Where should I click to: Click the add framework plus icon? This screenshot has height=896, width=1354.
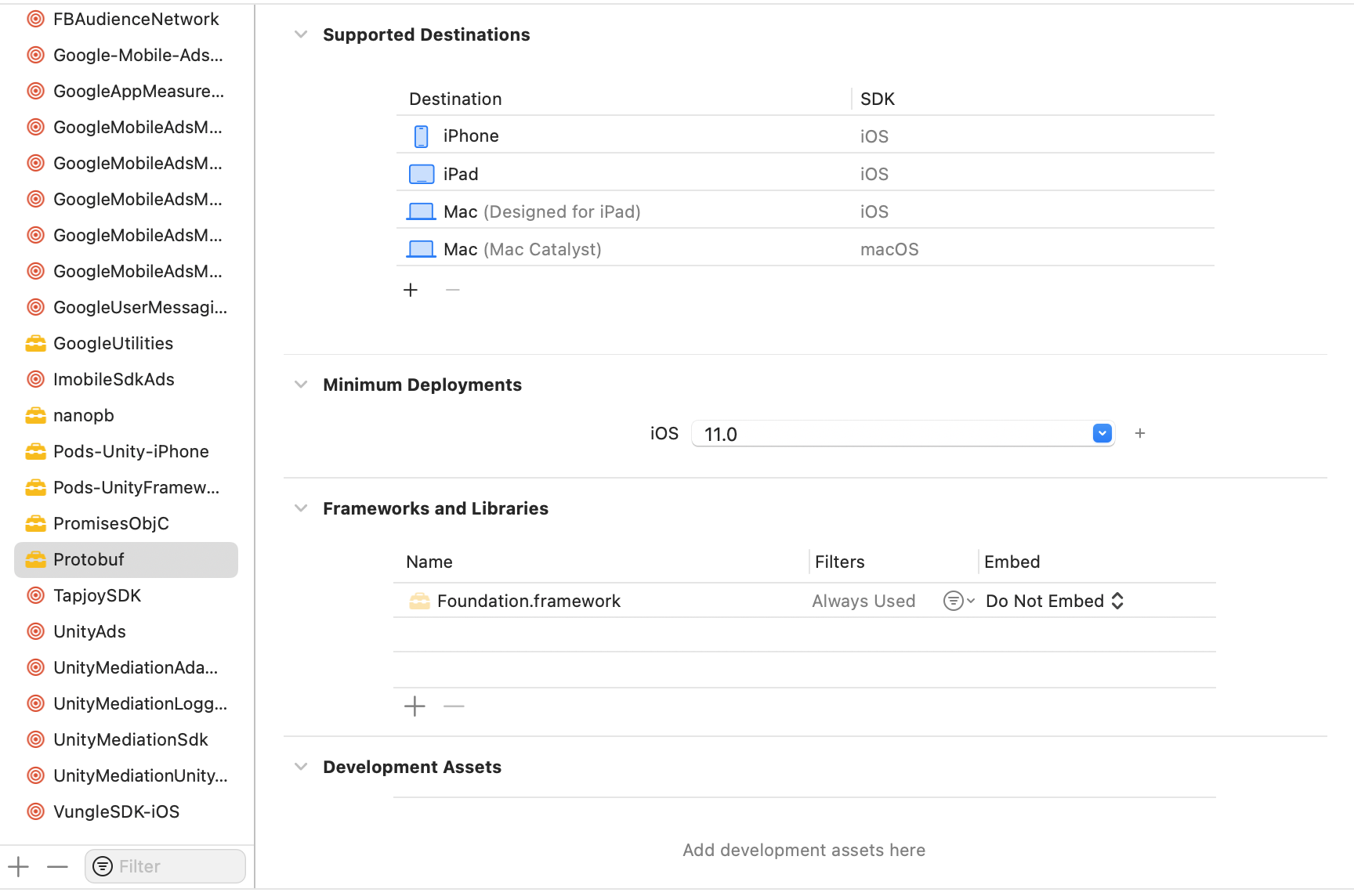click(415, 706)
